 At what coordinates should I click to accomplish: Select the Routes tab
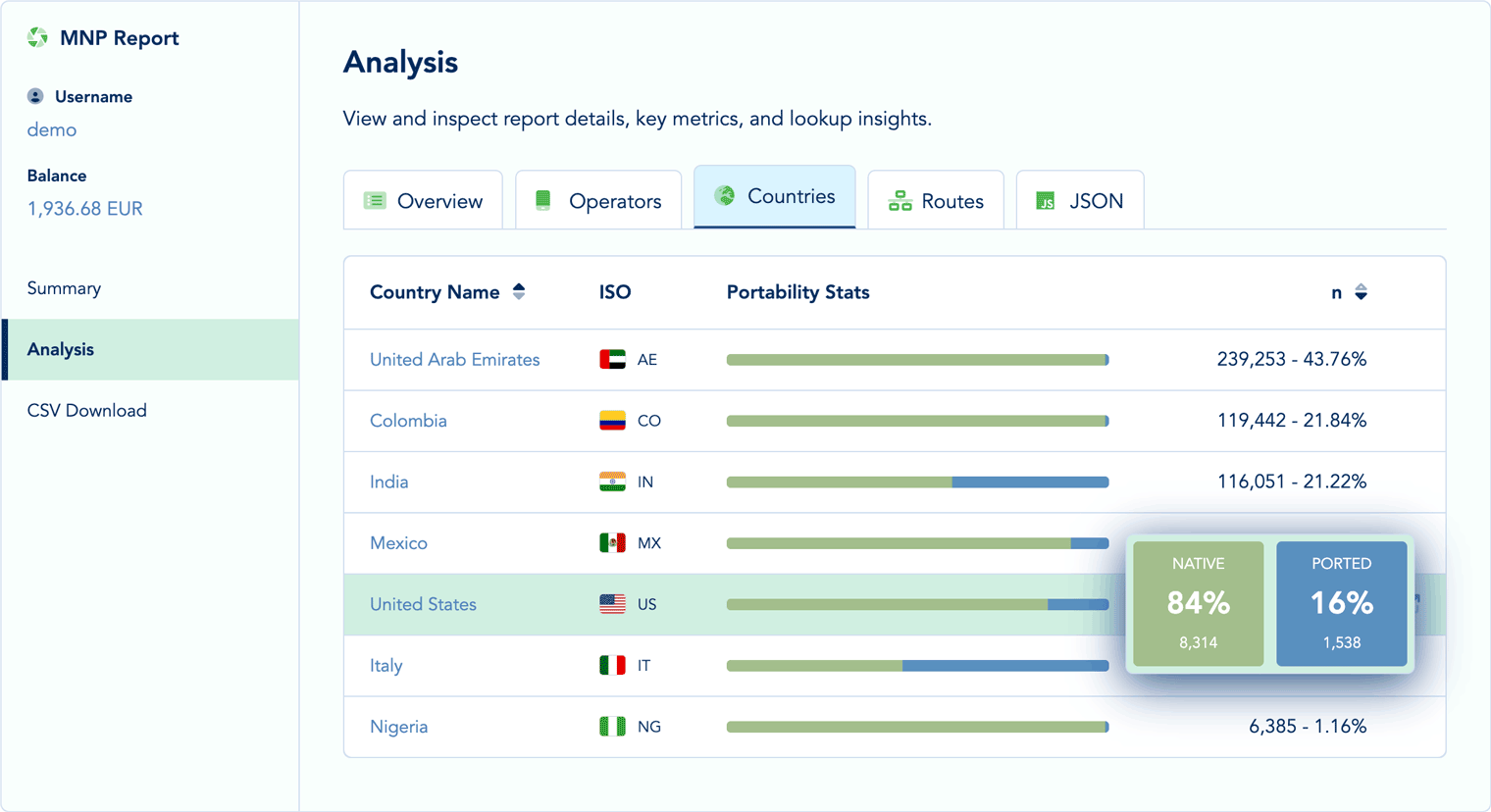(936, 201)
